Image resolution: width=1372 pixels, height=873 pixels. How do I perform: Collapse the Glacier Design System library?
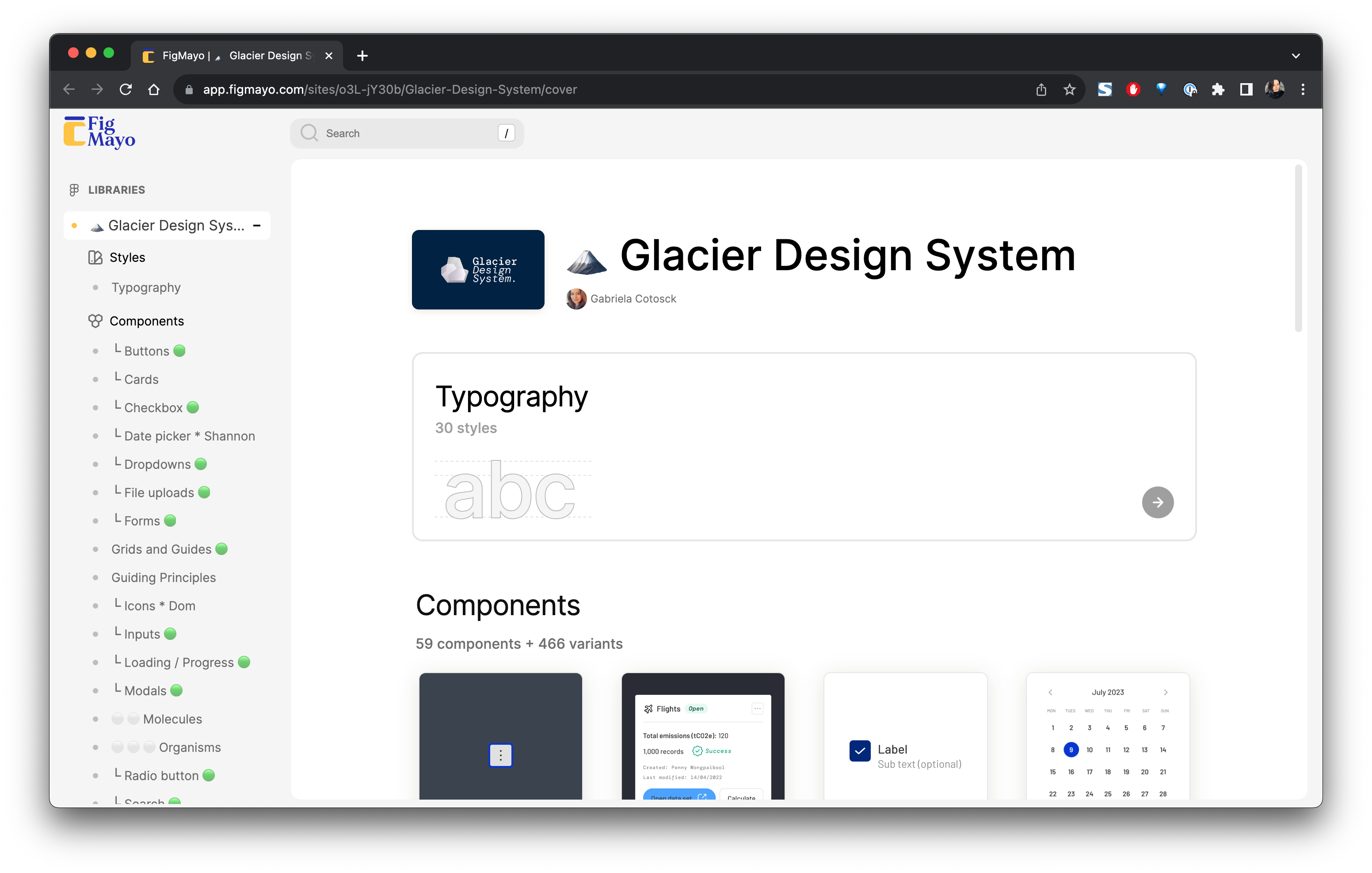(x=257, y=226)
